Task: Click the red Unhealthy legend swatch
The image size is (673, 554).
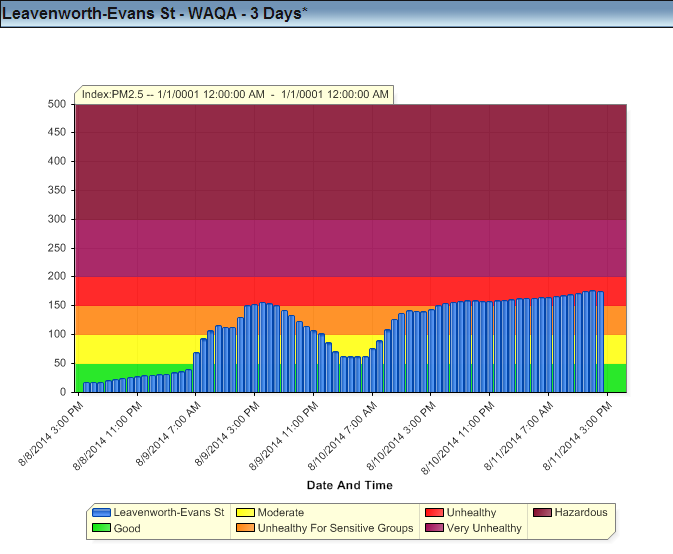Action: click(x=434, y=512)
